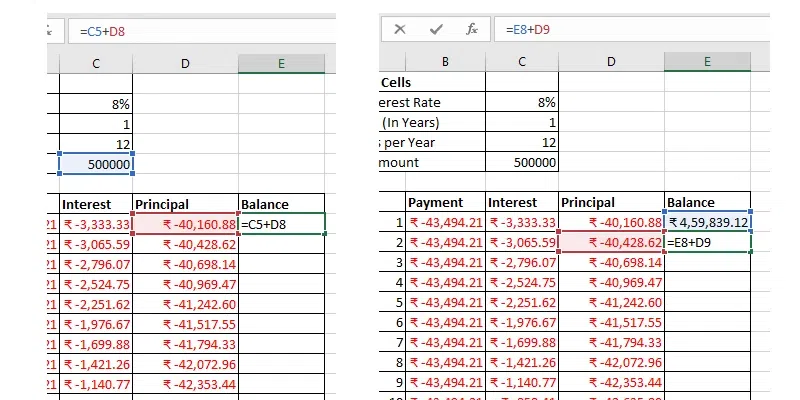Select column C header in left sheet

(x=96, y=64)
